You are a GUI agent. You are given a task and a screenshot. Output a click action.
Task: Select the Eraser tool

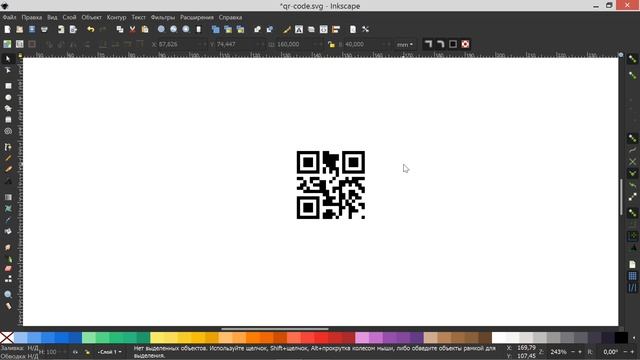click(8, 269)
